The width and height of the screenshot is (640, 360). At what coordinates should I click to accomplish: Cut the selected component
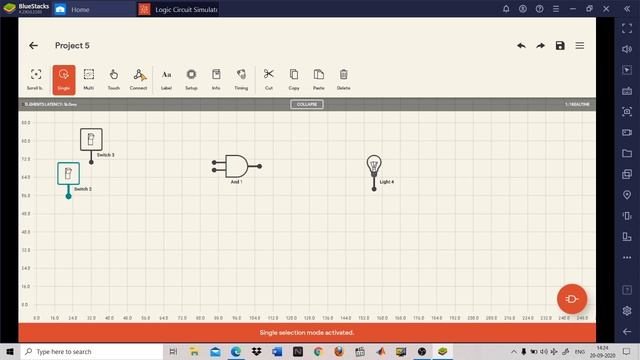[269, 80]
